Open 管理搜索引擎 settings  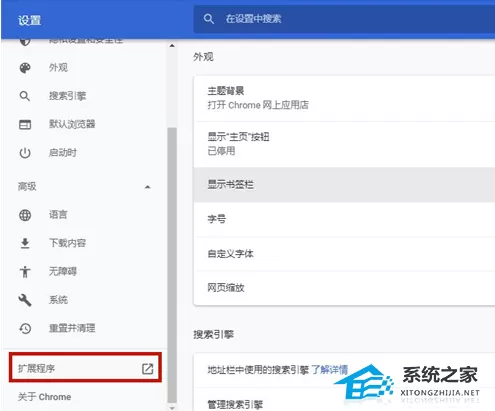click(x=344, y=404)
